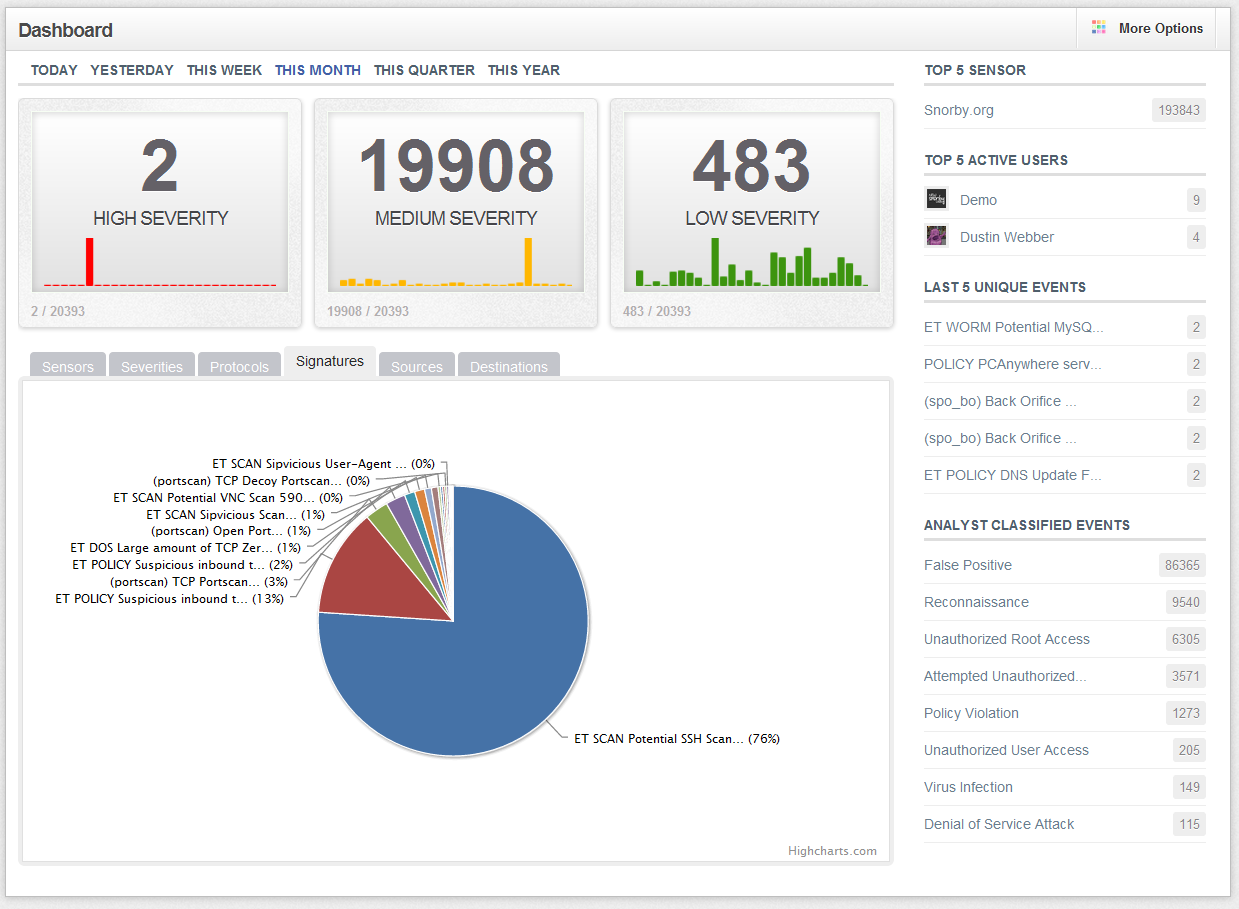This screenshot has width=1239, height=909.
Task: View False Positive classified events
Action: pos(968,565)
